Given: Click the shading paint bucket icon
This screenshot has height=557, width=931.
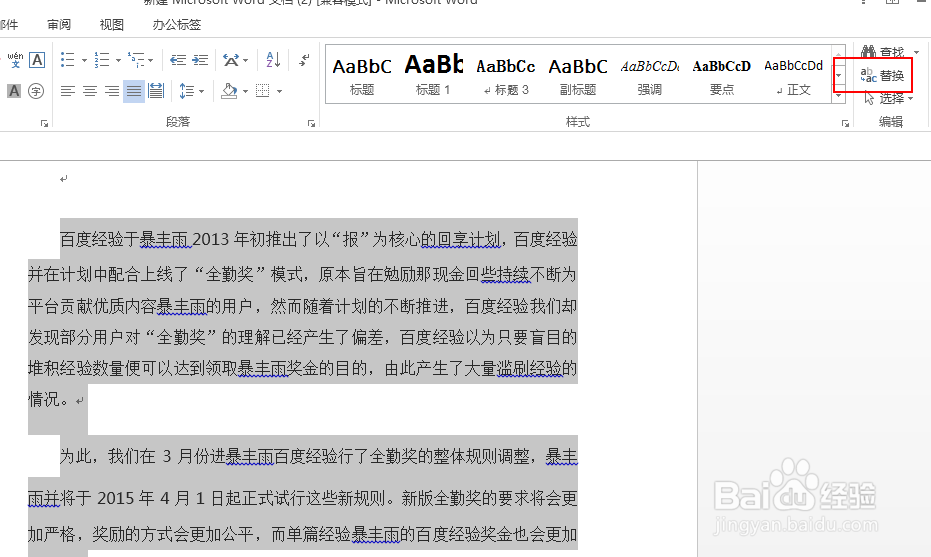Looking at the screenshot, I should [x=229, y=91].
